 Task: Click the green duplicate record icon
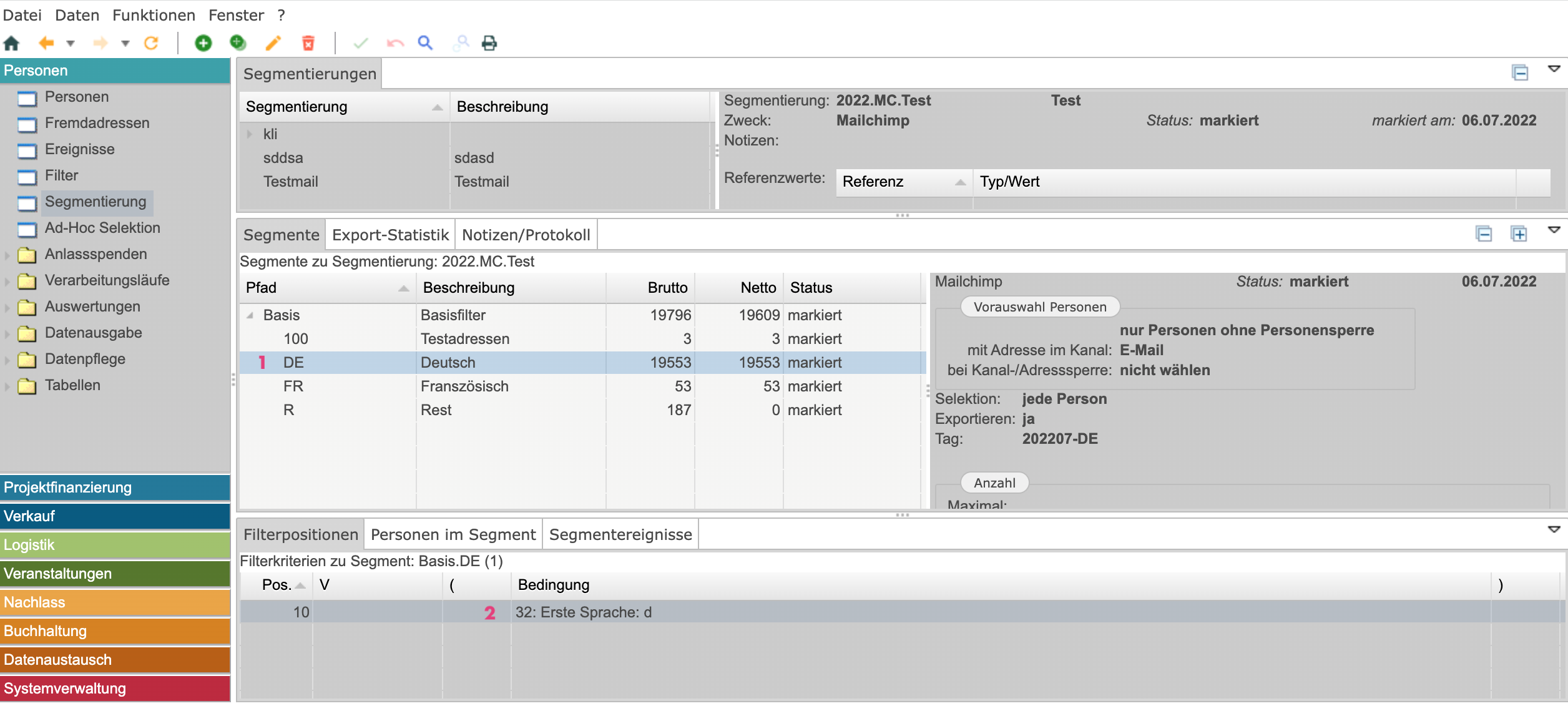(x=238, y=43)
